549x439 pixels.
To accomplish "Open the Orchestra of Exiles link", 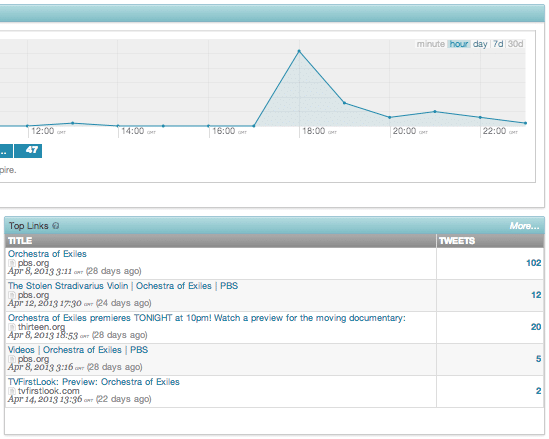I will tap(47, 254).
